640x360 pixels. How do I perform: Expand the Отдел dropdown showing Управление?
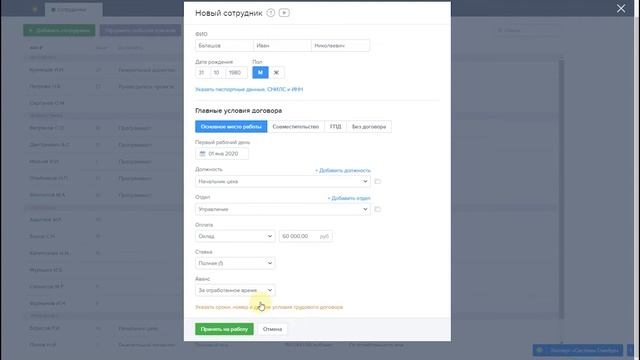(283, 209)
